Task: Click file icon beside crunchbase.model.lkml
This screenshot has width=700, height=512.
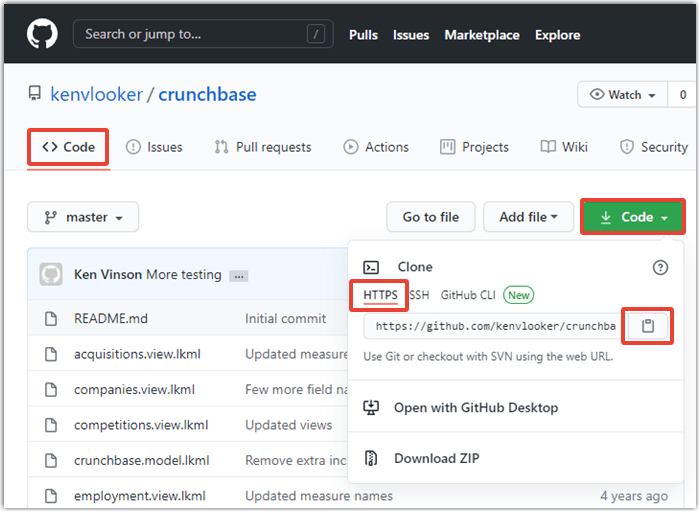Action: pyautogui.click(x=51, y=460)
